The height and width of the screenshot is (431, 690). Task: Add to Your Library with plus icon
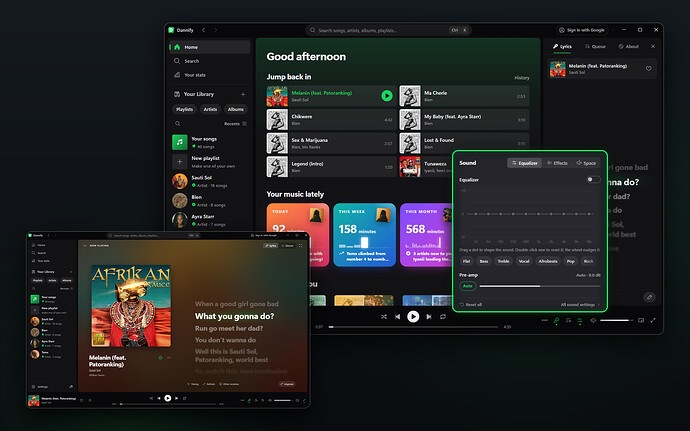[243, 94]
